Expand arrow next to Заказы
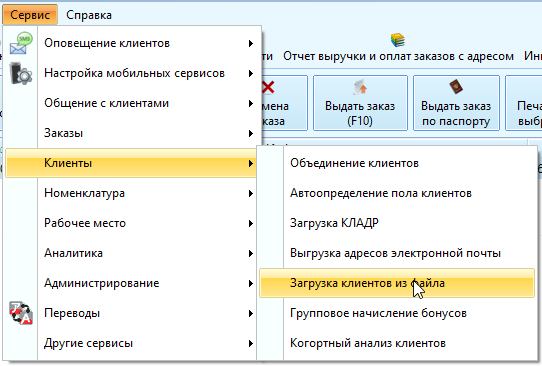 point(251,133)
